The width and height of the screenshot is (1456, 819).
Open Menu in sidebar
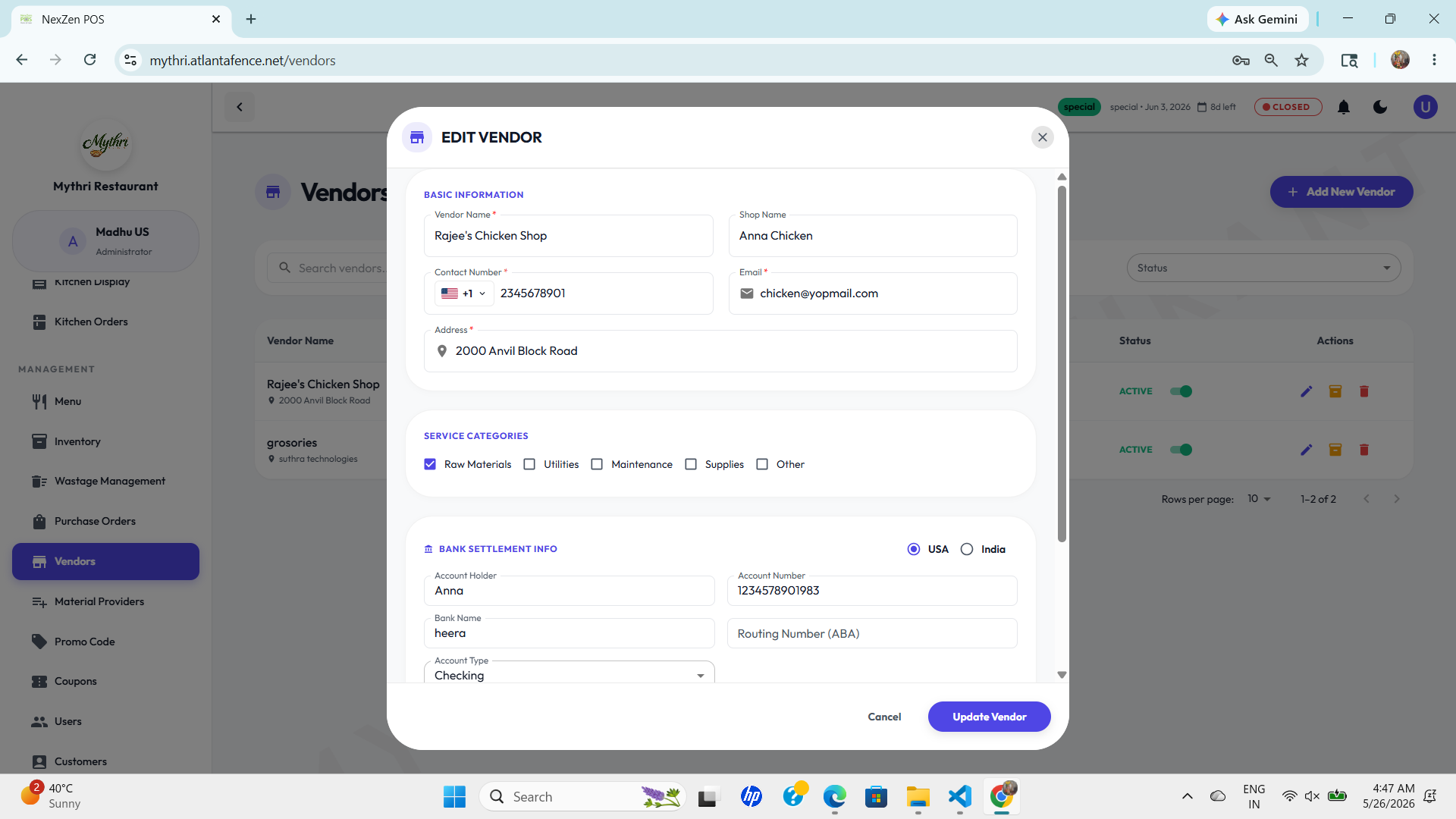tap(105, 401)
